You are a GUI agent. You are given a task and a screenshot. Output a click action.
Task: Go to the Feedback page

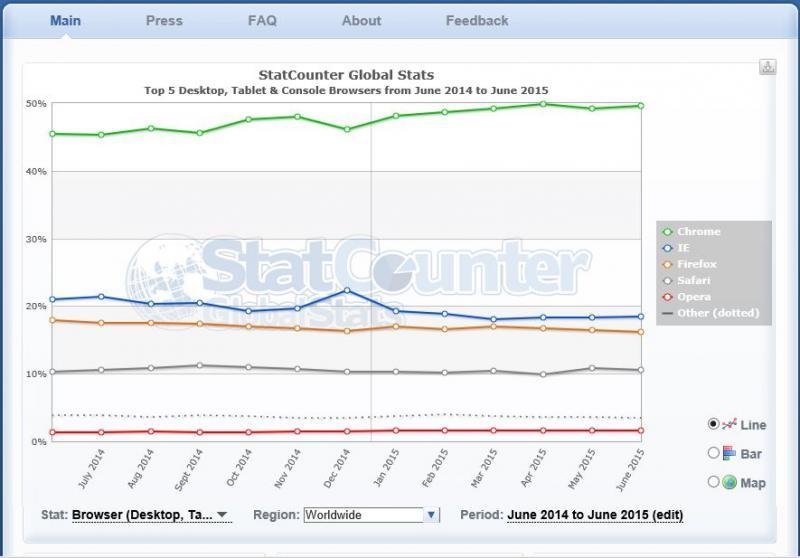(477, 20)
